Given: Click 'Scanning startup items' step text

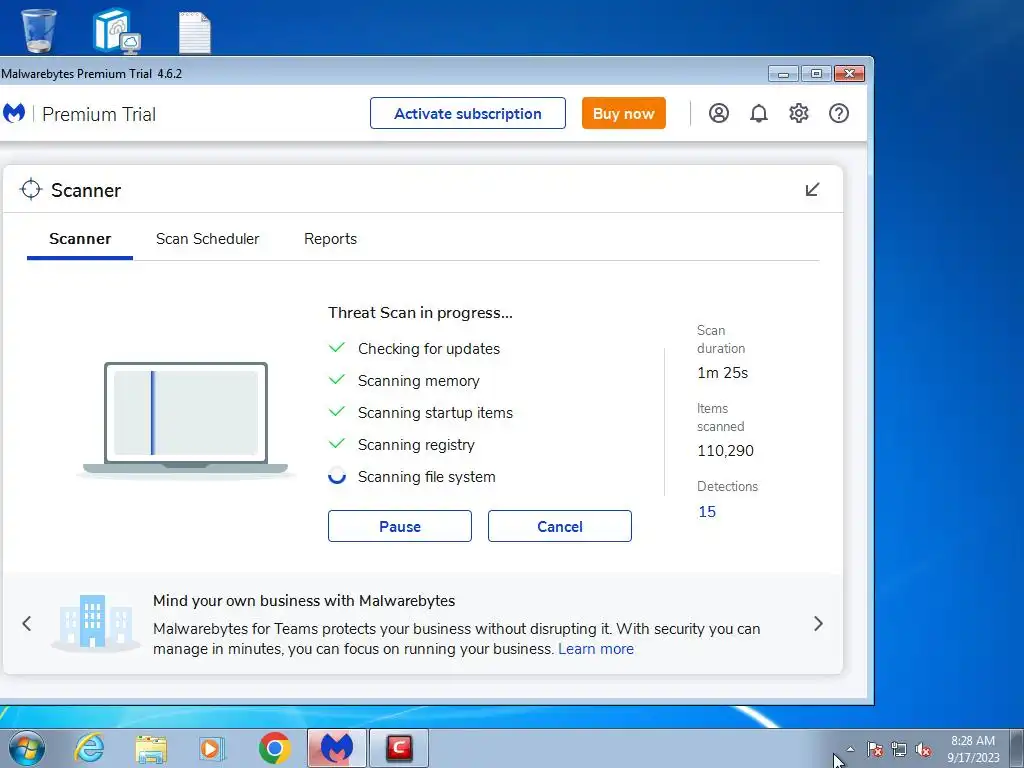Looking at the screenshot, I should 436,413.
